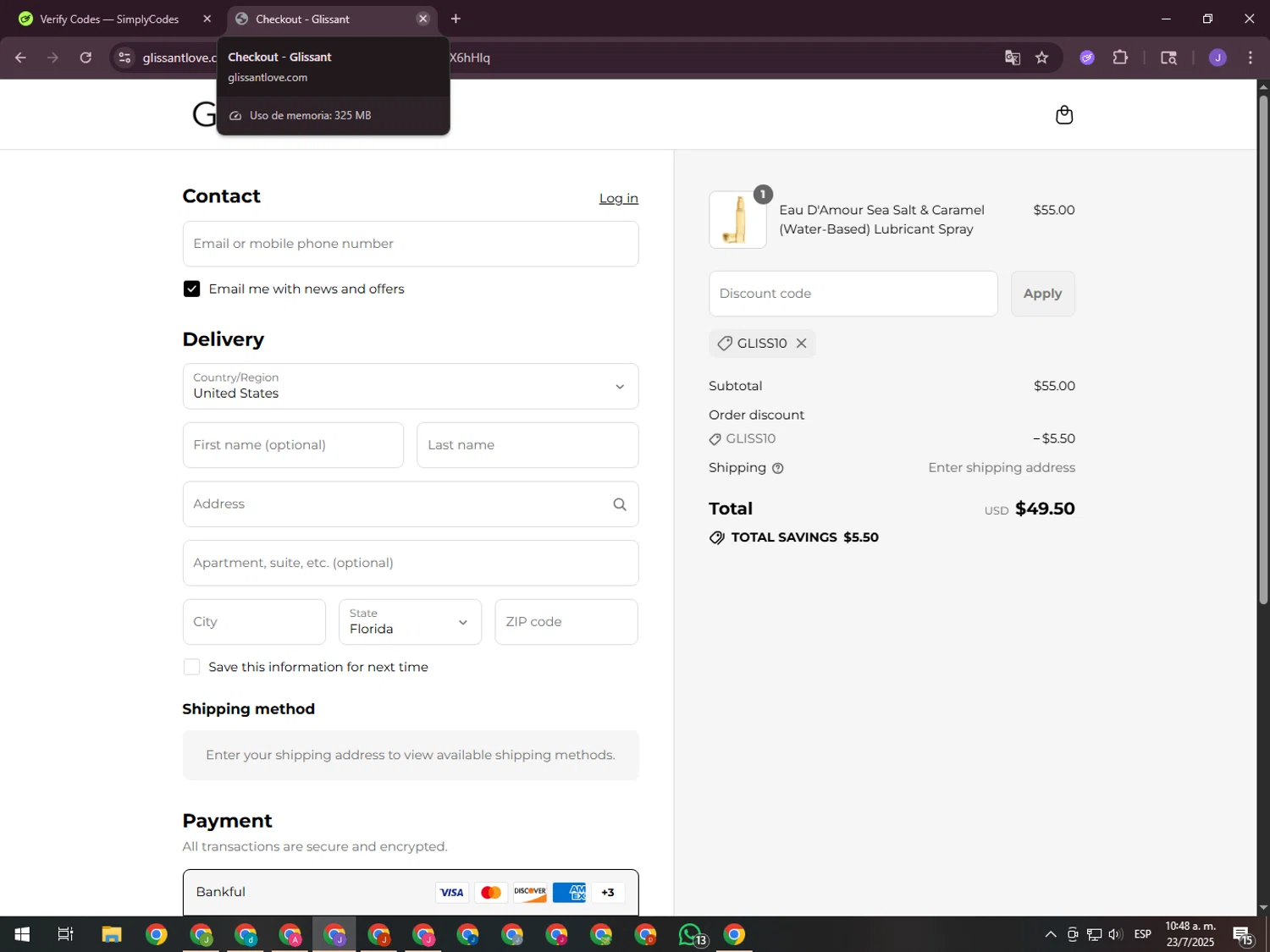
Task: Click the Discount code input field
Action: tap(853, 294)
